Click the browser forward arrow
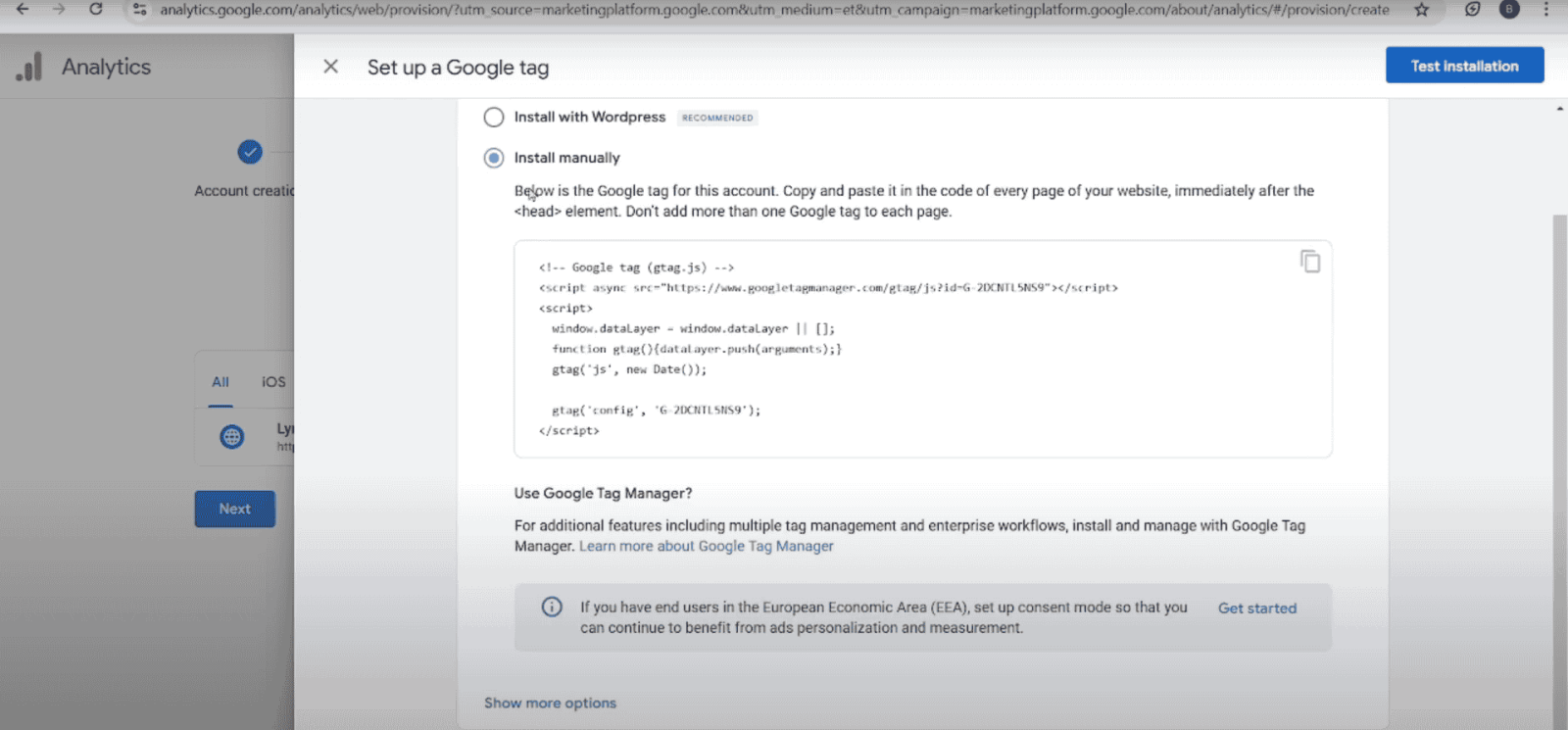 click(59, 9)
